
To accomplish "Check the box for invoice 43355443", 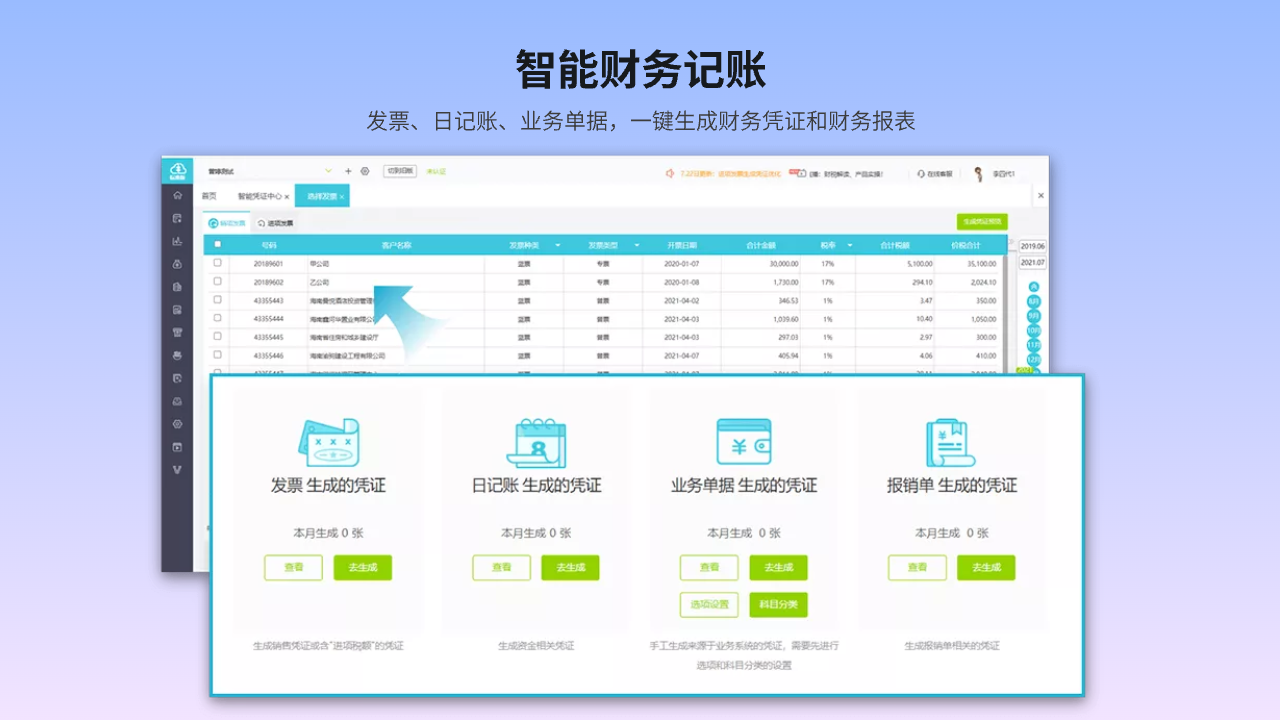I will coord(217,300).
